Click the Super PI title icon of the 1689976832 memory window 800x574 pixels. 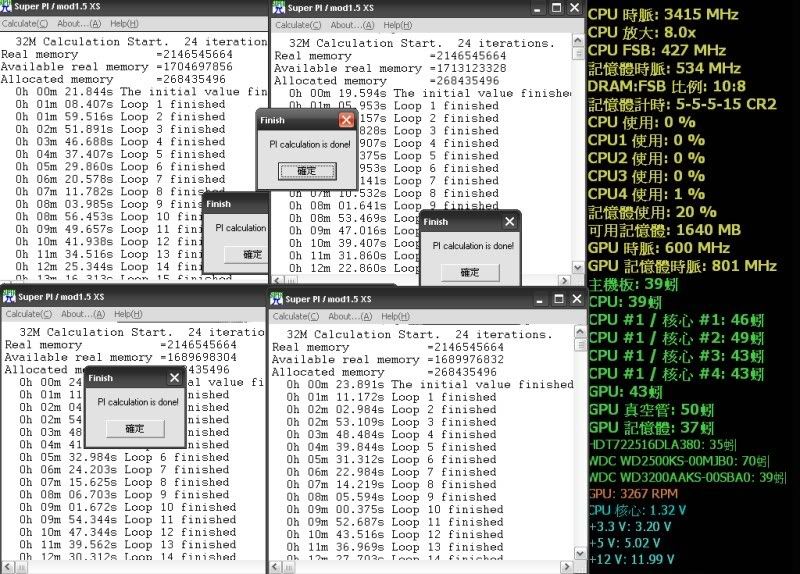276,299
